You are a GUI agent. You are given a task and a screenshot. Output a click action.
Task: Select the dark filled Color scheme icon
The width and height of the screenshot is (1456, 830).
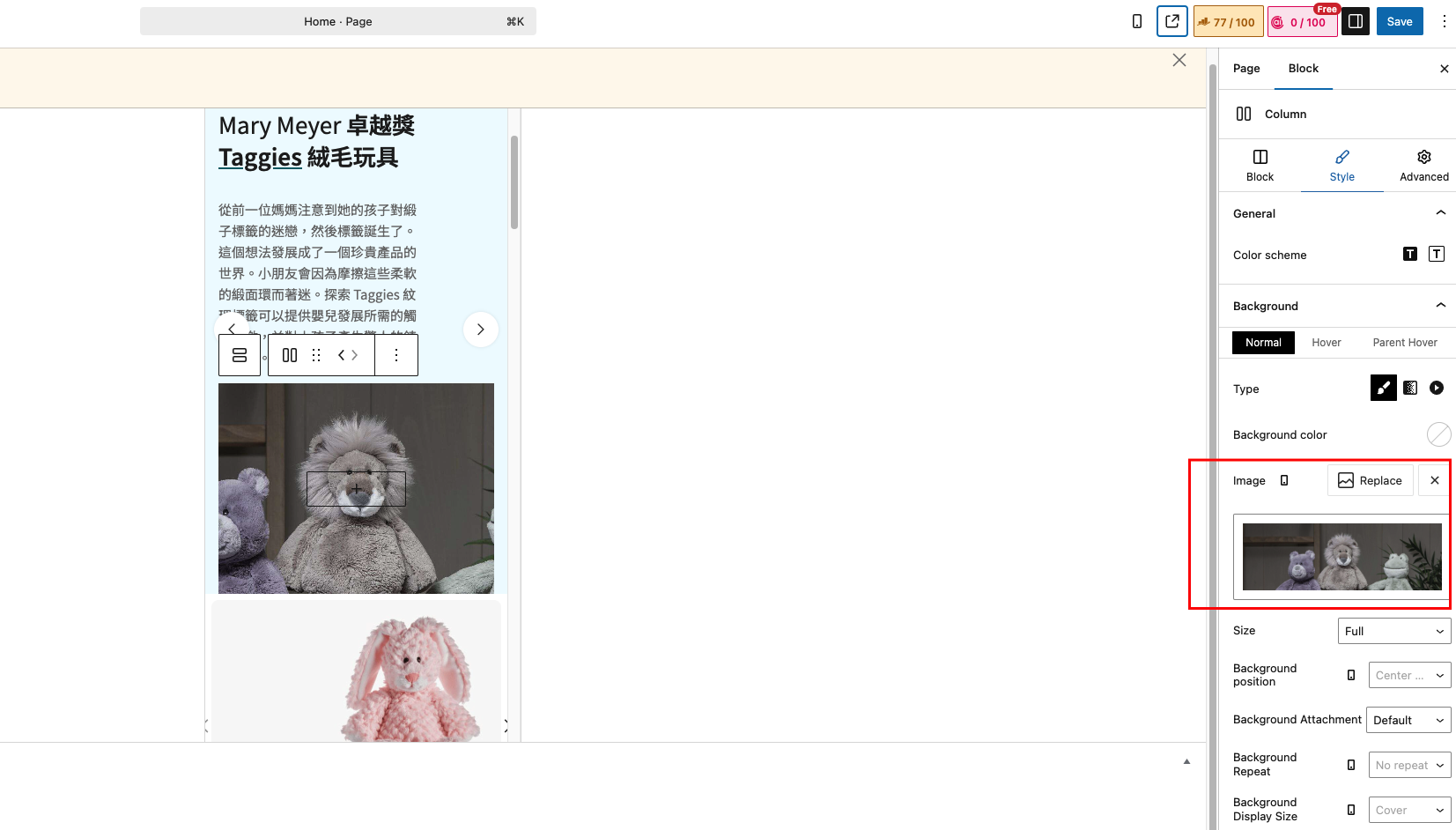[x=1410, y=254]
